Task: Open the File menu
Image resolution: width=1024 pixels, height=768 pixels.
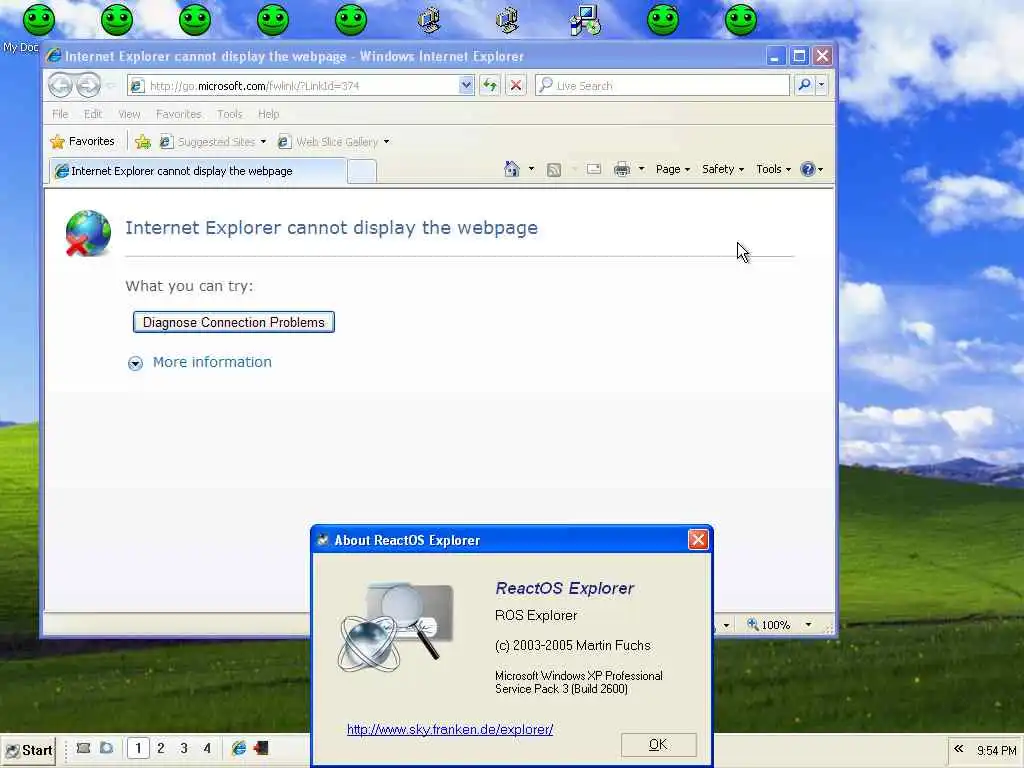Action: point(60,114)
